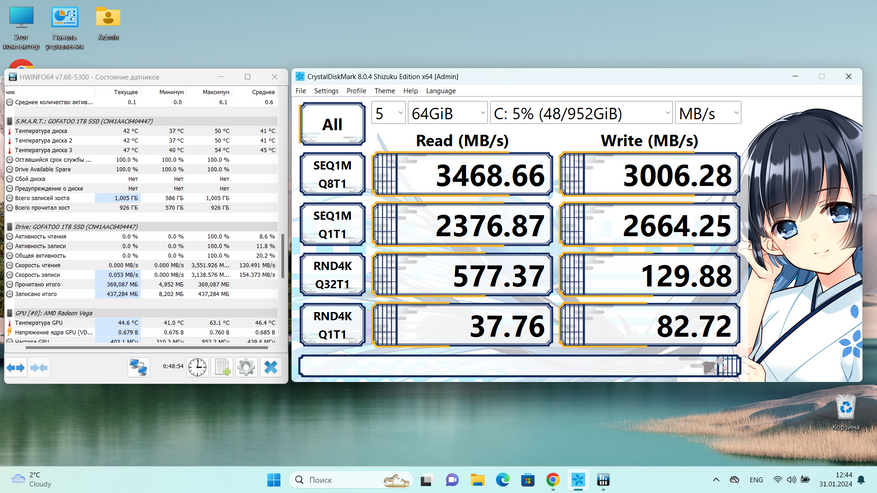Screen dimensions: 877x493
Task: Change the MB/s unit dropdown
Action: coord(708,113)
